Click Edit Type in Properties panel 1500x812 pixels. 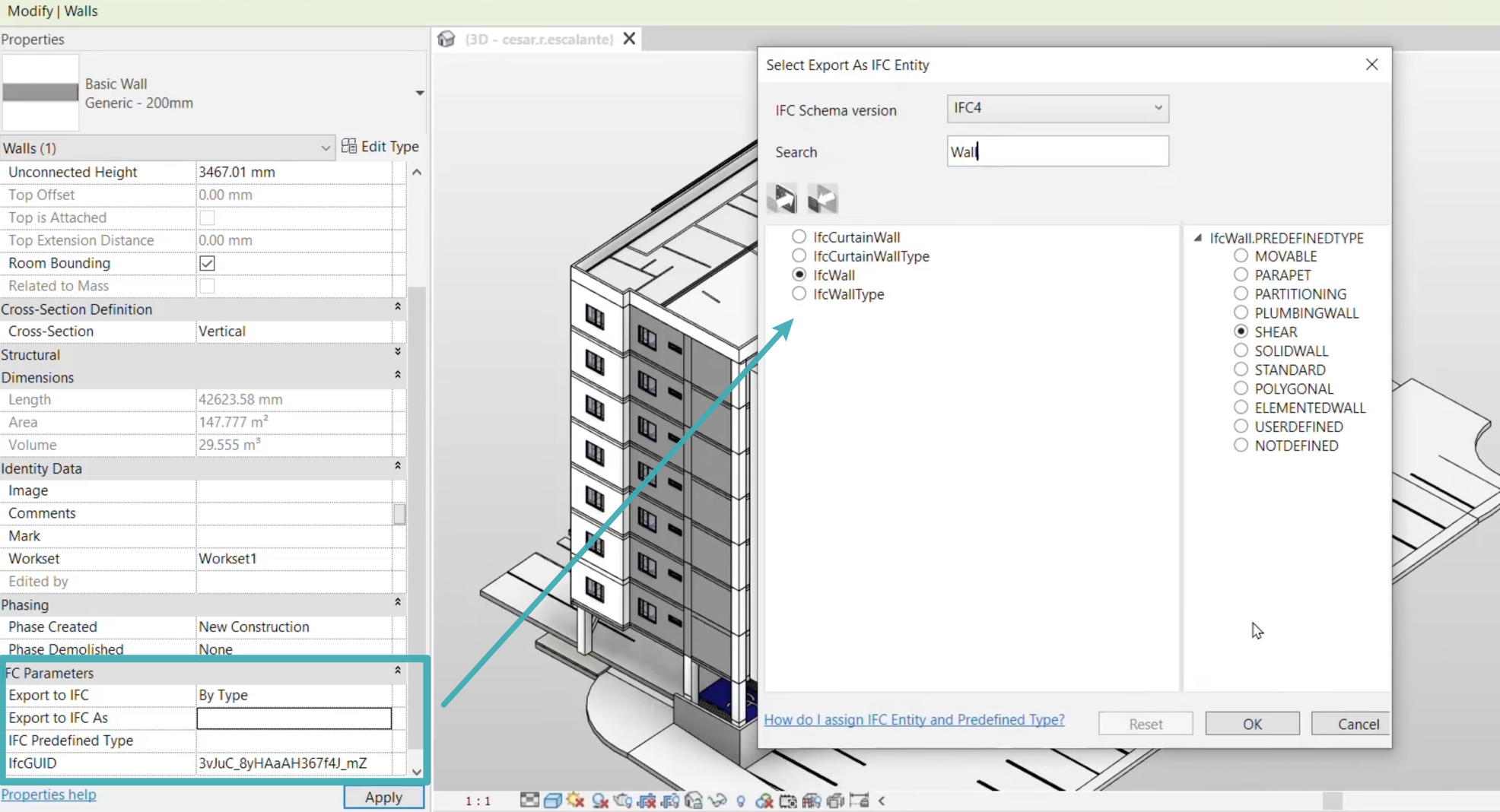click(380, 146)
